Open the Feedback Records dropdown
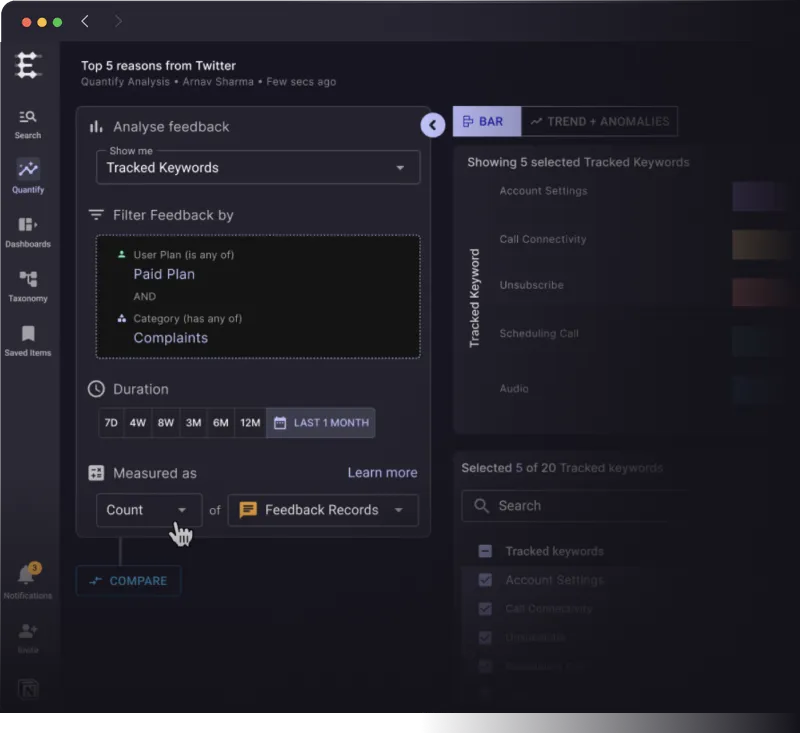Screen dimensions: 800x733 coord(322,510)
